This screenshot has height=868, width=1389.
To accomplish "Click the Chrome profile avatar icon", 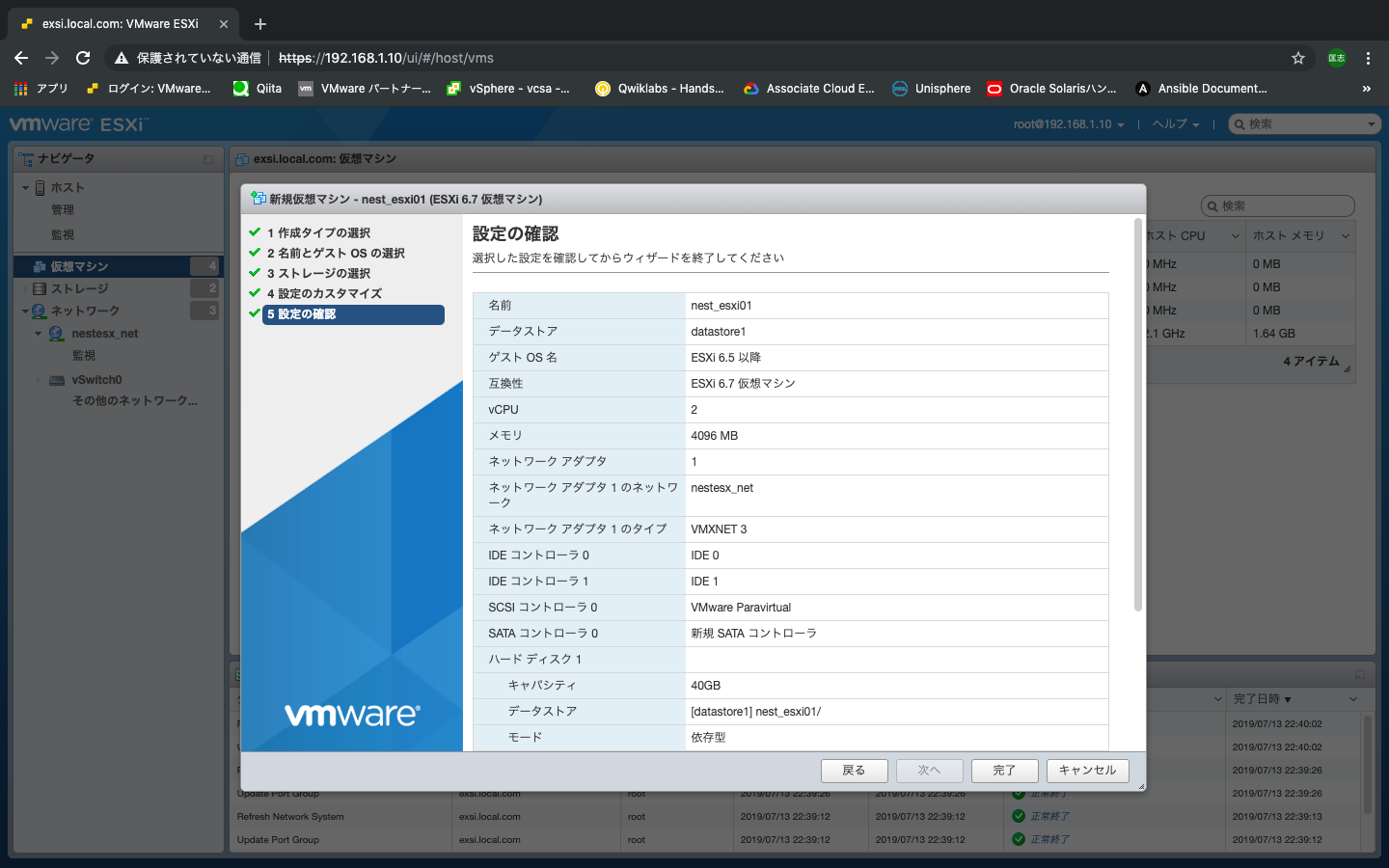I will [x=1337, y=58].
